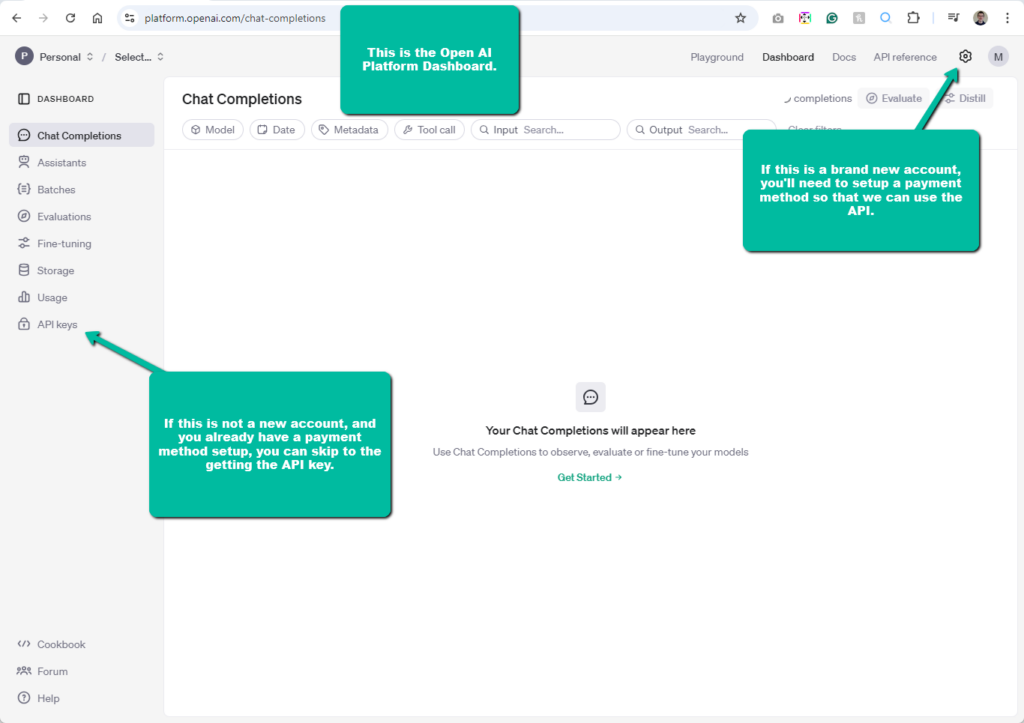Click the Get Started link
This screenshot has height=723, width=1024.
[589, 478]
